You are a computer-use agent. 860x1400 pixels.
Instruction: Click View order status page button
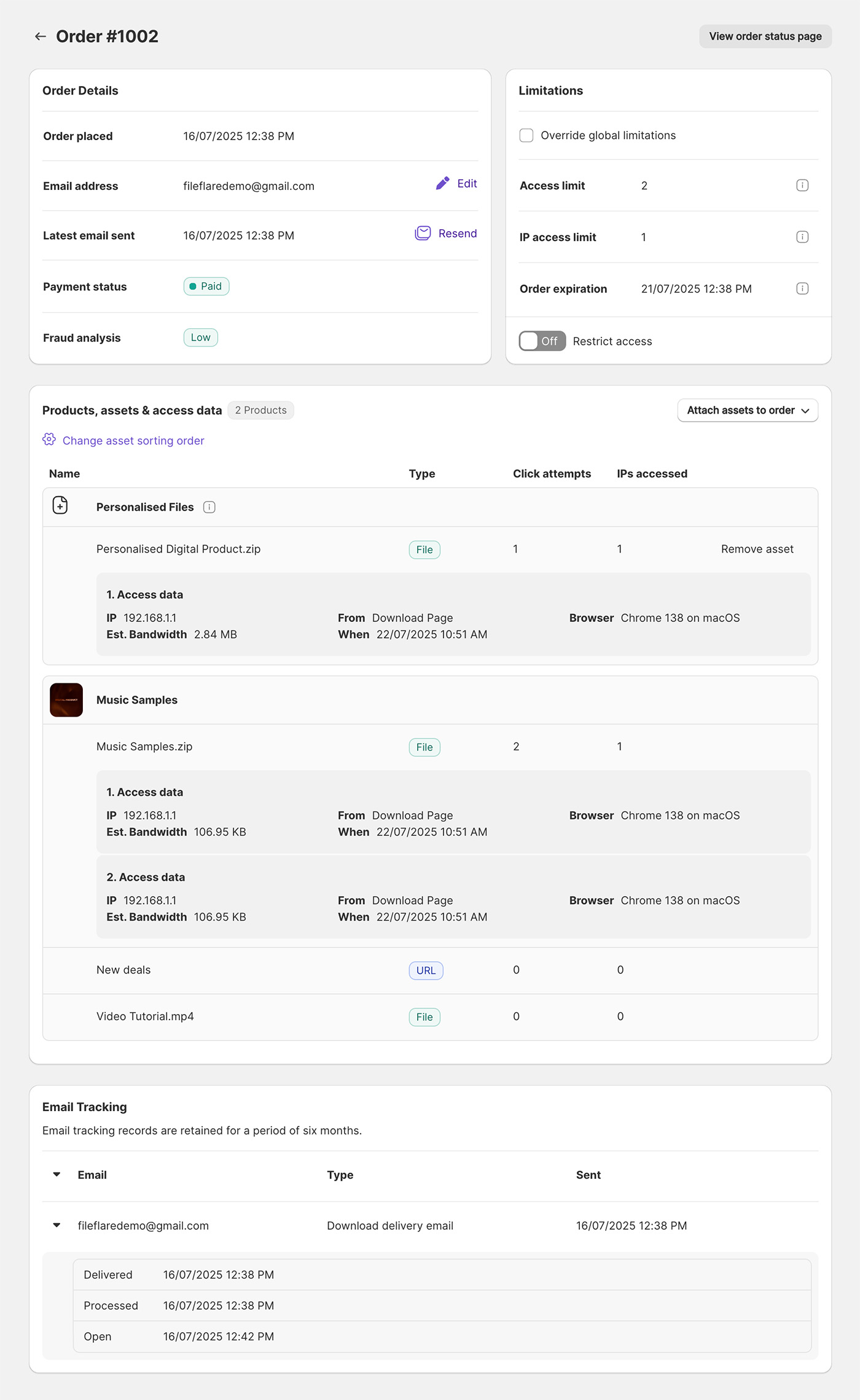point(765,37)
